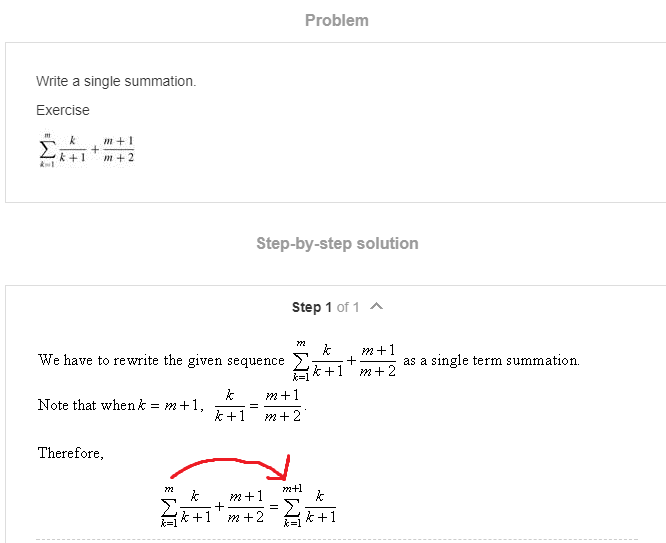Screen dimensions: 666x543
Task: Click the (m+1)/(m+2) fraction in final equation
Action: coord(246,506)
